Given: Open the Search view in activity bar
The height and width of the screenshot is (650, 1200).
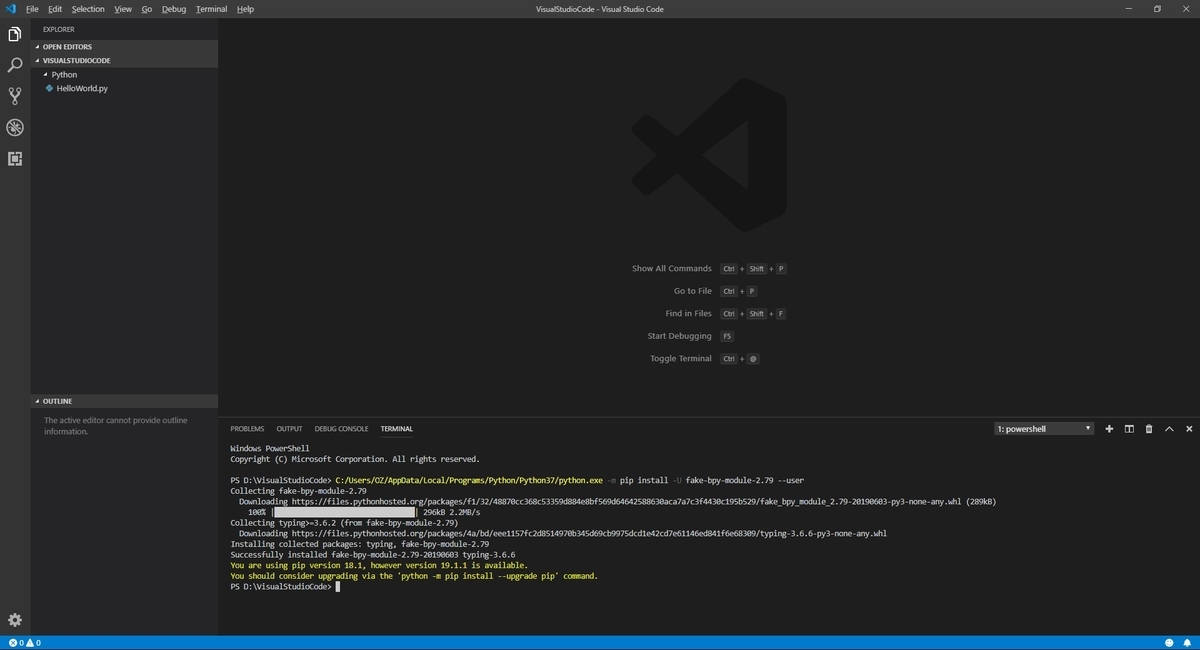Looking at the screenshot, I should click(x=15, y=66).
